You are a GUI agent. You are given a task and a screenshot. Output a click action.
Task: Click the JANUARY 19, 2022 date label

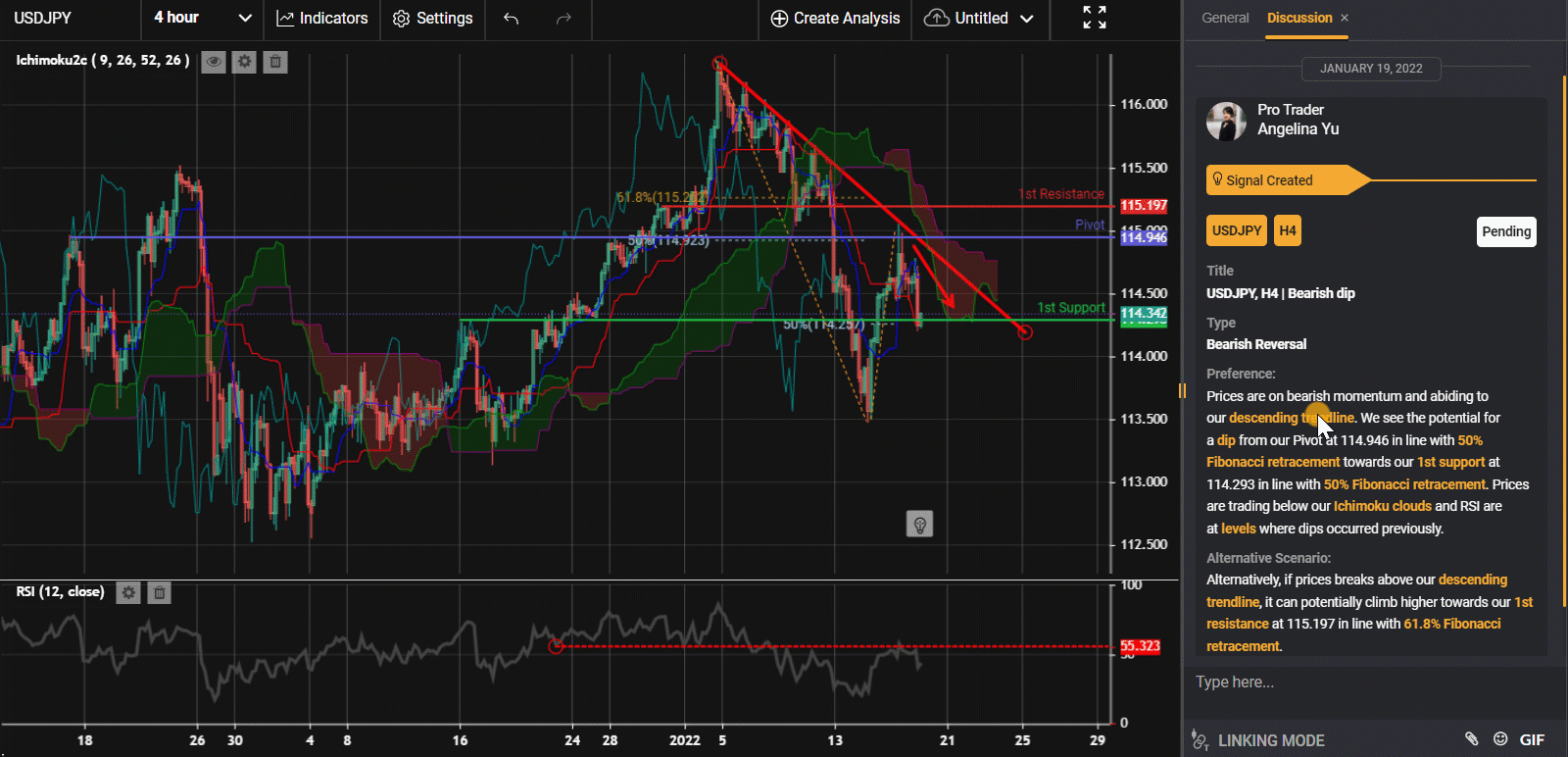pyautogui.click(x=1371, y=69)
